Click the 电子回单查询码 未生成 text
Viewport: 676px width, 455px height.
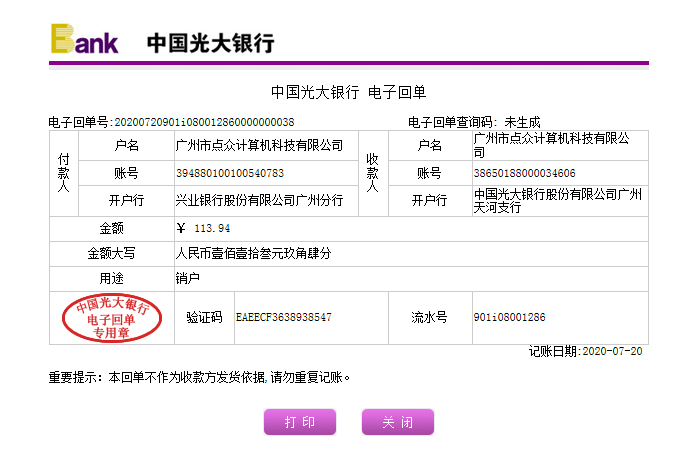coord(474,122)
